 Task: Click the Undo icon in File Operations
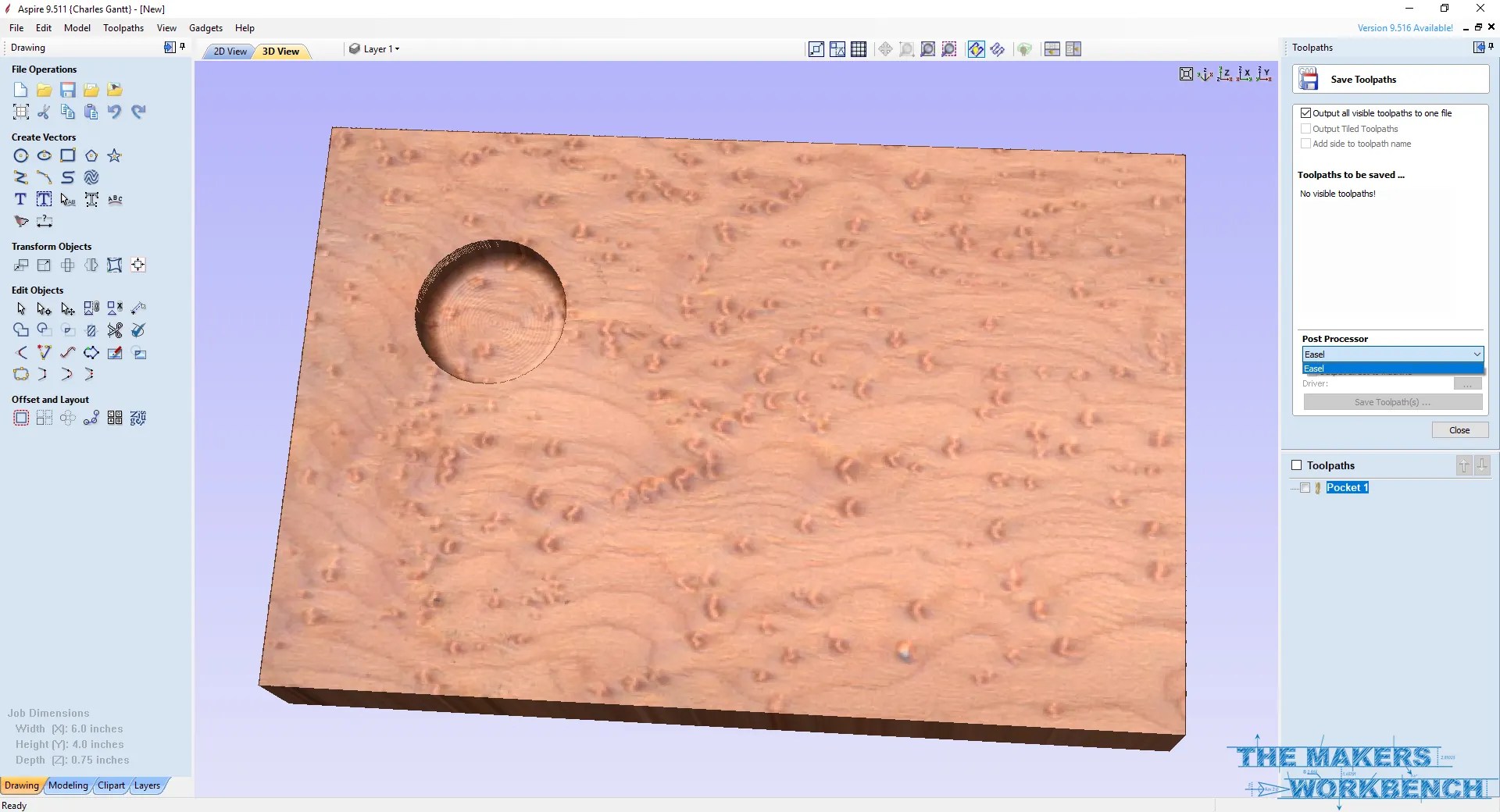point(115,112)
